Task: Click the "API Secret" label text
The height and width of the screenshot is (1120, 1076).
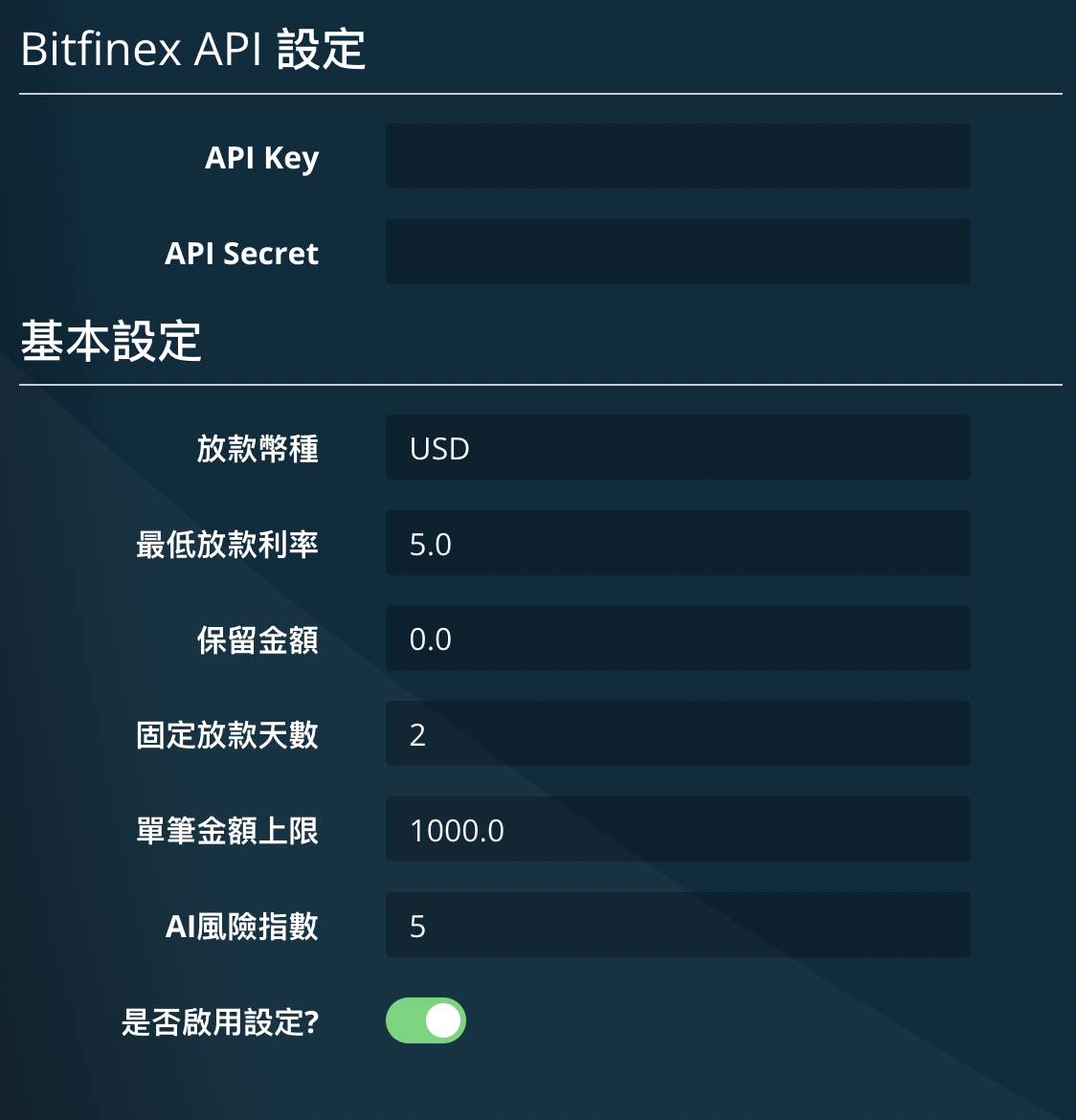Action: [241, 253]
